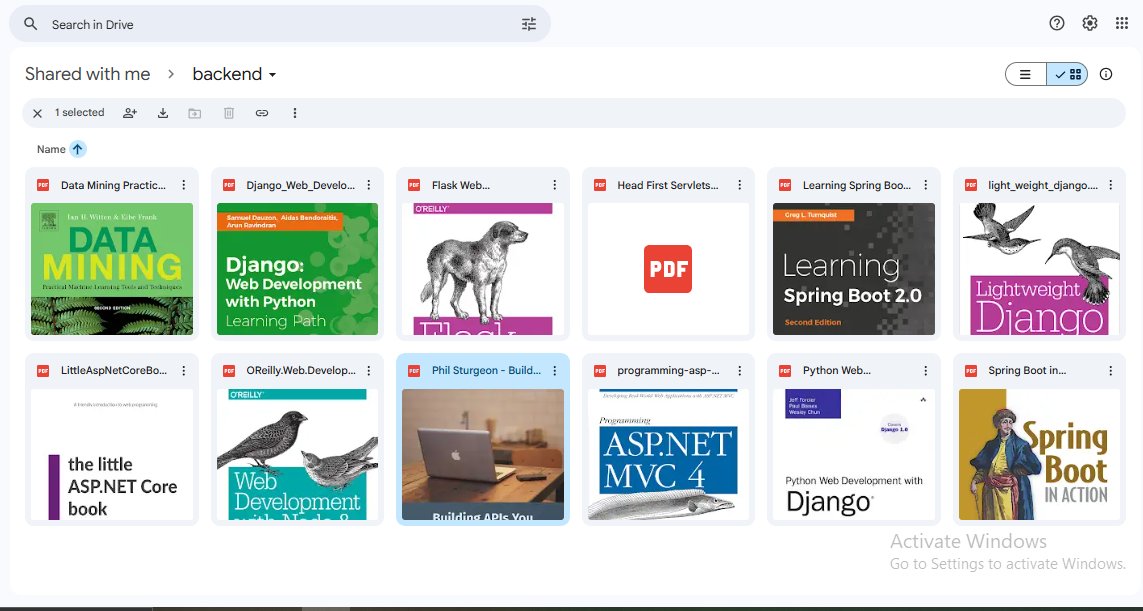This screenshot has height=611, width=1143.
Task: Open more options for Flask Web PDF
Action: point(554,184)
